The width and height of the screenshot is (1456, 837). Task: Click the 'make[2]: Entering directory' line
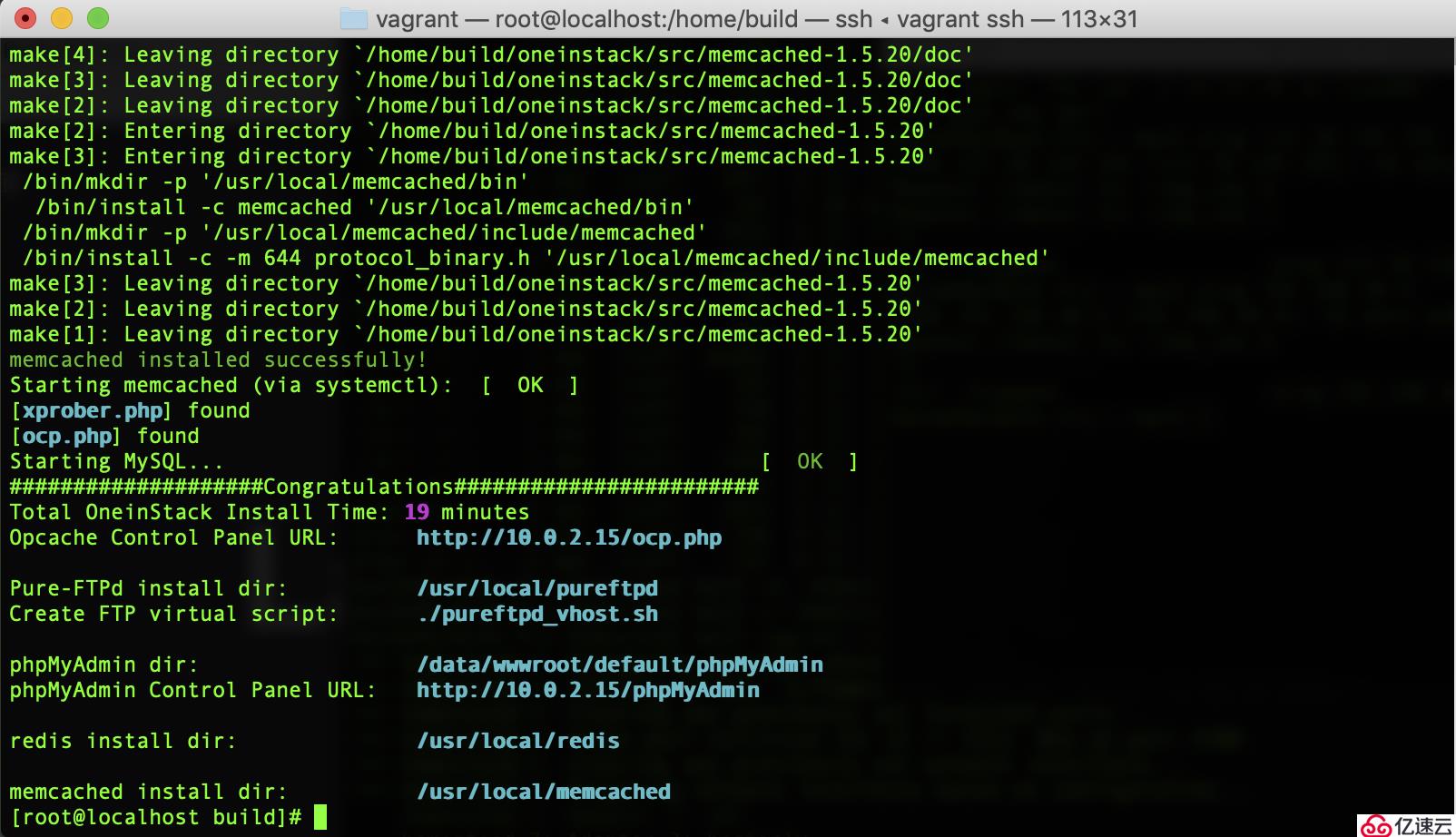(472, 131)
